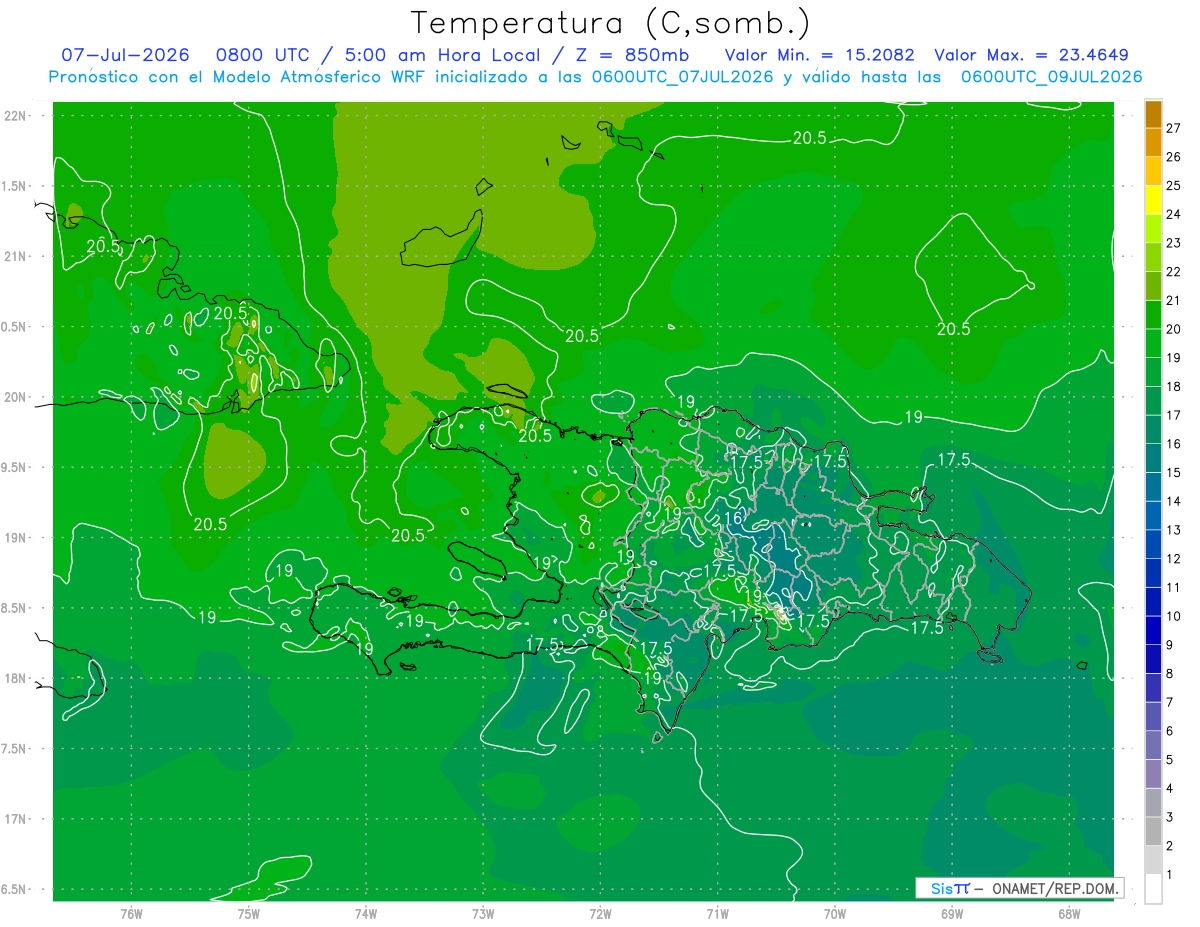Click the purple legend swatch between 4 and 5

pyautogui.click(x=1153, y=775)
